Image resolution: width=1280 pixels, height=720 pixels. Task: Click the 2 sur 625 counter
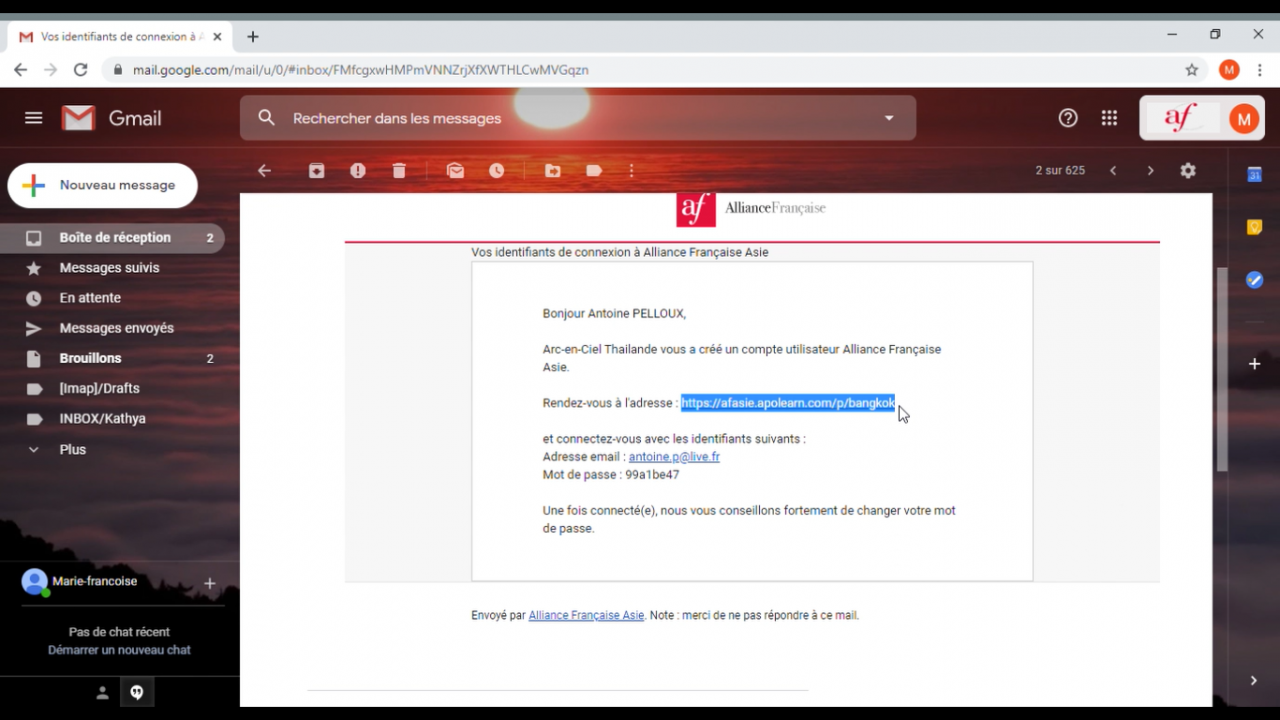[1060, 171]
